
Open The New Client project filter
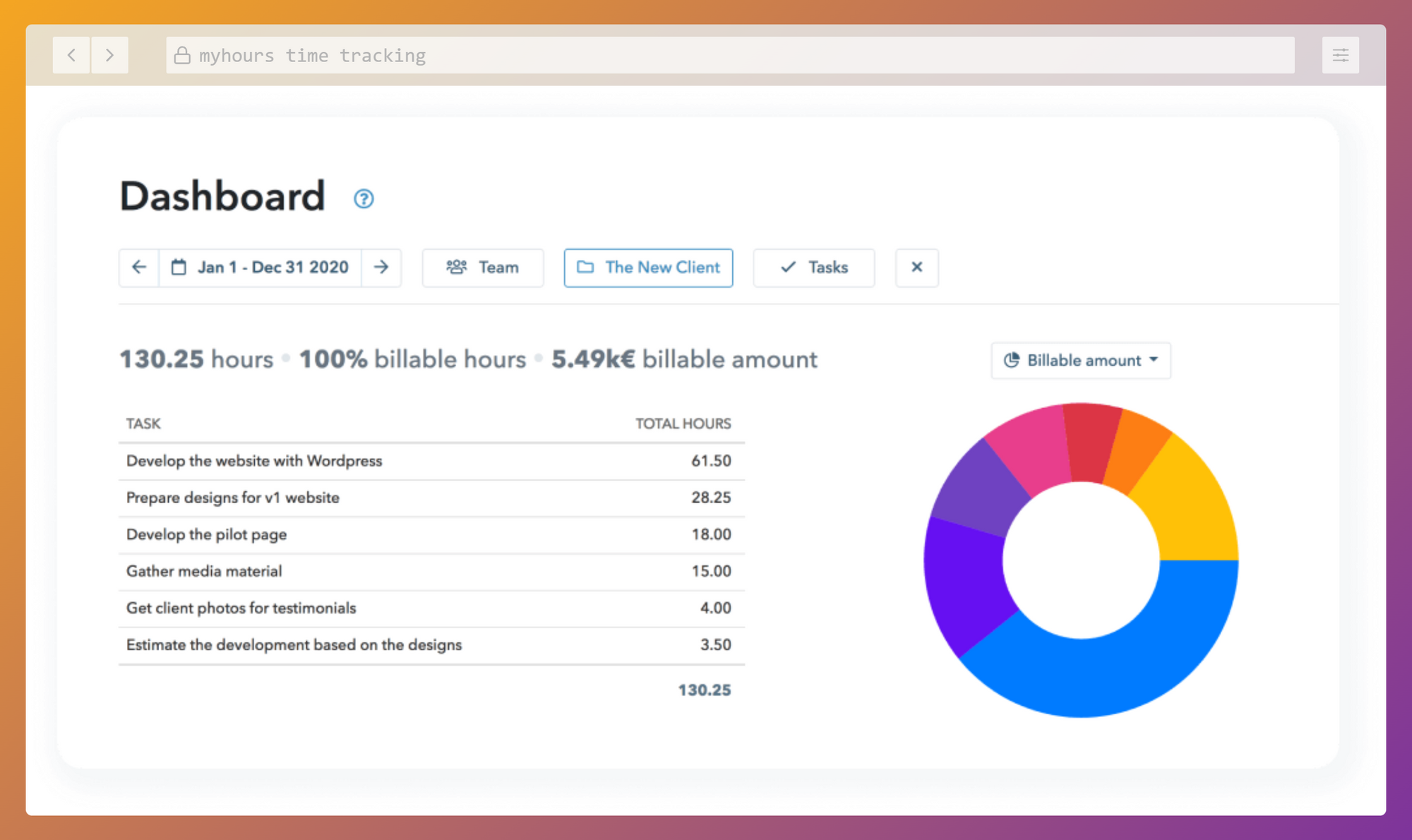pyautogui.click(x=648, y=268)
